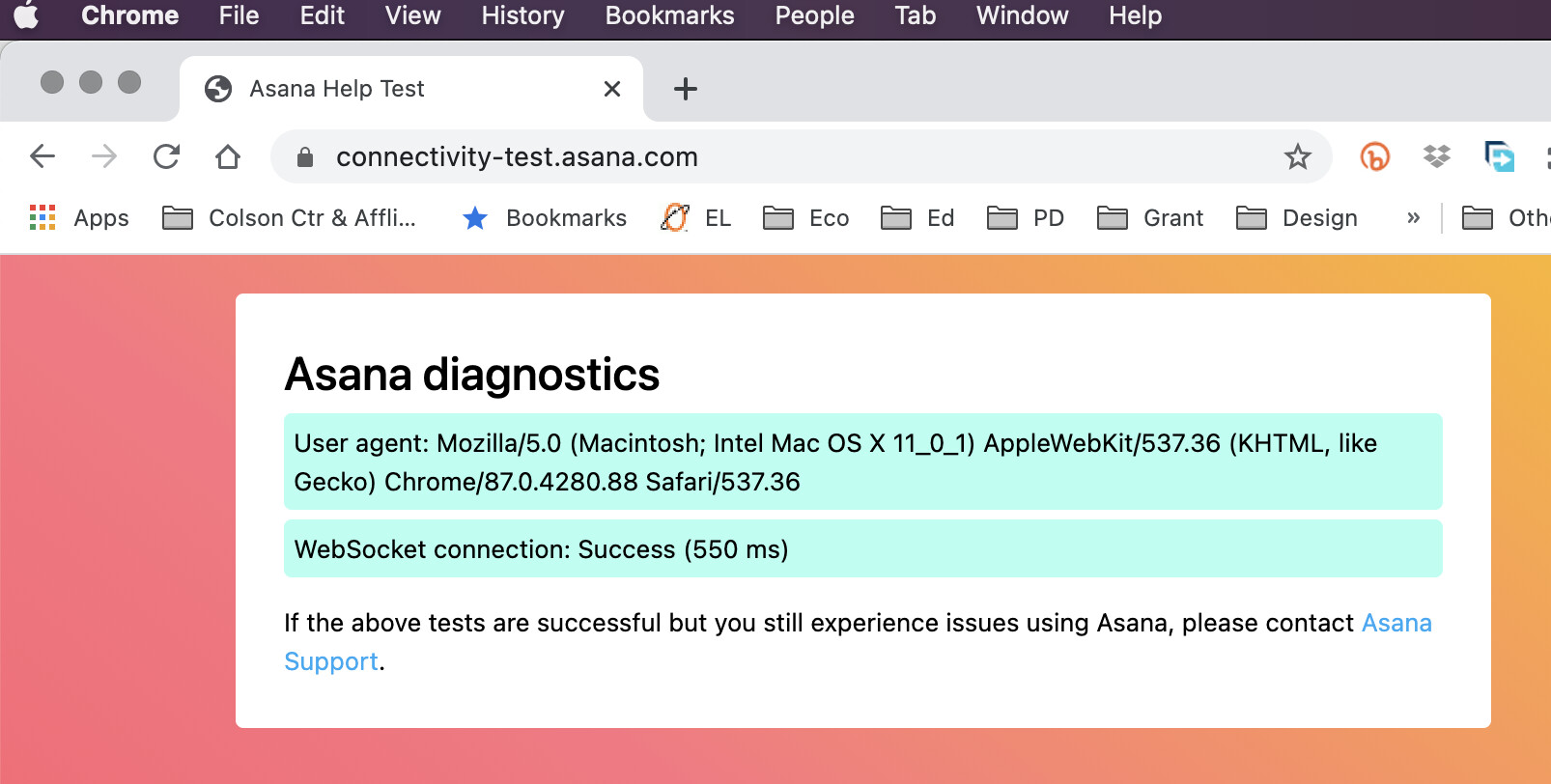Go back to the previous page

pyautogui.click(x=42, y=156)
